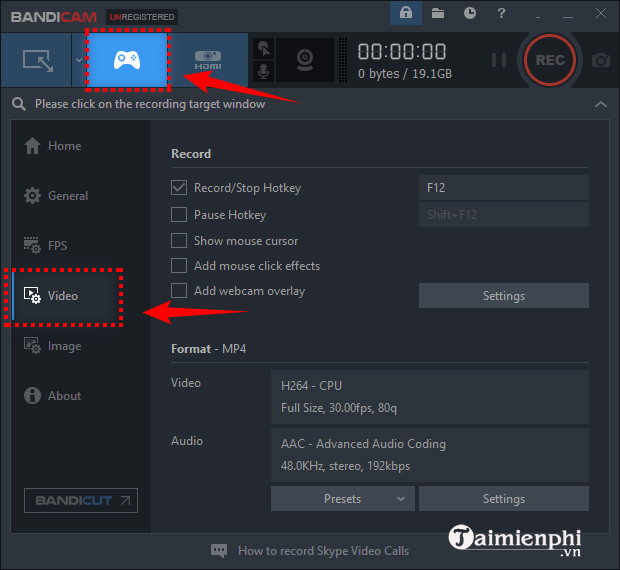Open the recording mode dropdown arrow
Screen dimensions: 620x570
tap(79, 60)
